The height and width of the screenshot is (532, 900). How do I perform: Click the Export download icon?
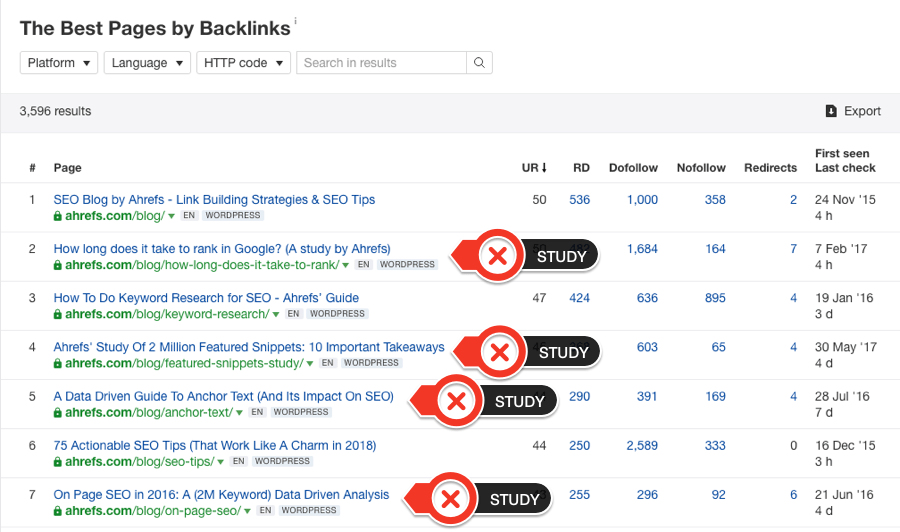click(831, 111)
